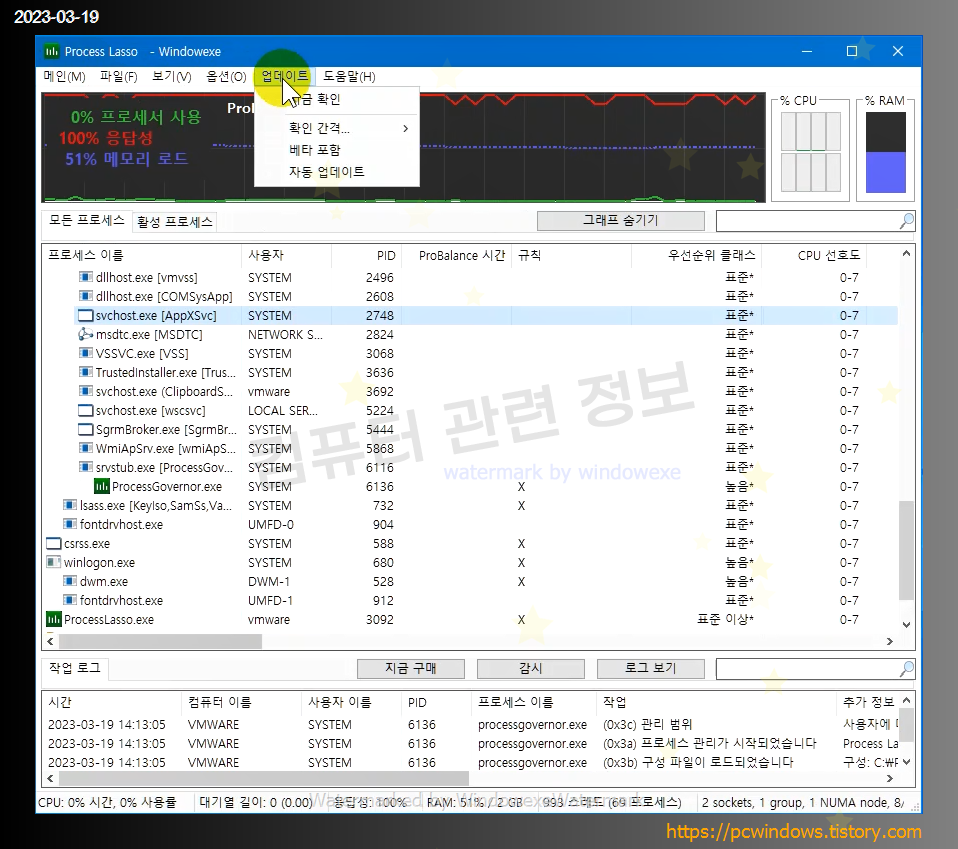Click the msdtc.exe [MSDTC] icon

click(86, 334)
